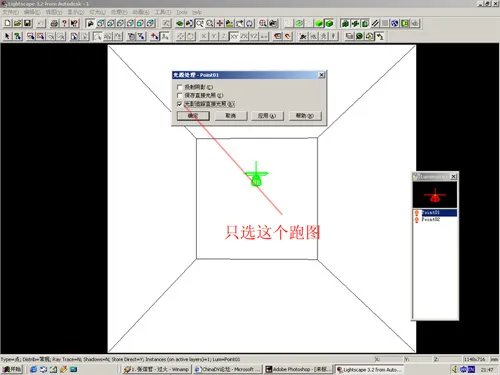
Task: Open the Tools menu
Action: coord(182,12)
